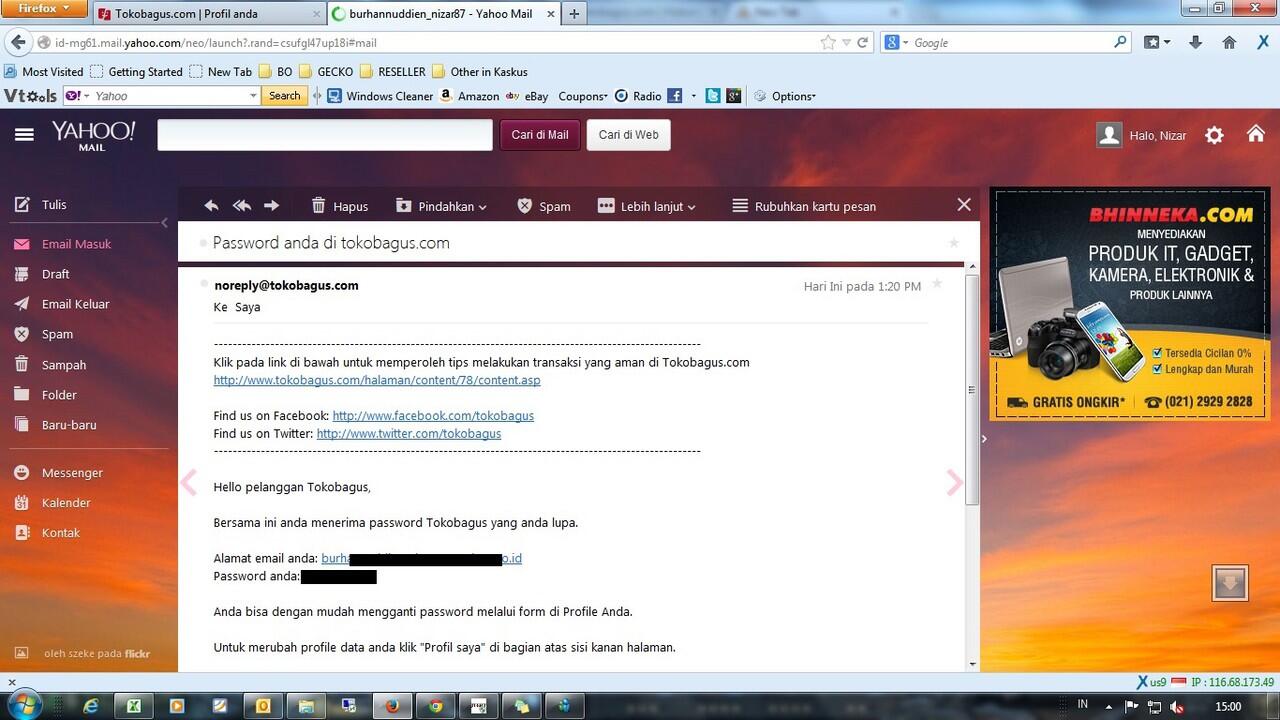The width and height of the screenshot is (1280, 720).
Task: Click Rubuhkan kartu pesan
Action: point(804,206)
